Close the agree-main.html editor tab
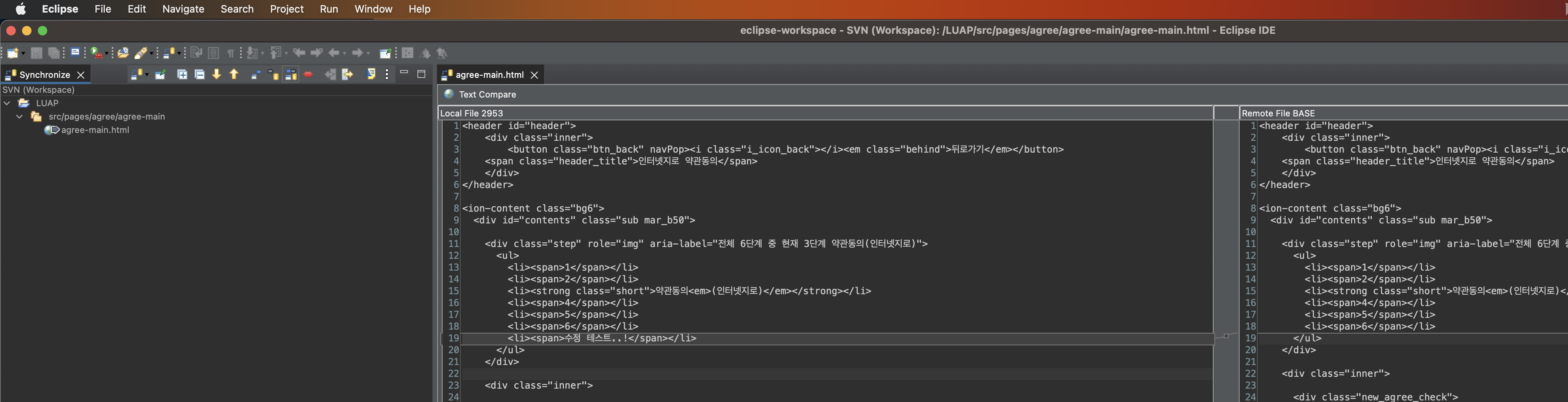Screen dimensions: 1568x402 pyautogui.click(x=534, y=75)
